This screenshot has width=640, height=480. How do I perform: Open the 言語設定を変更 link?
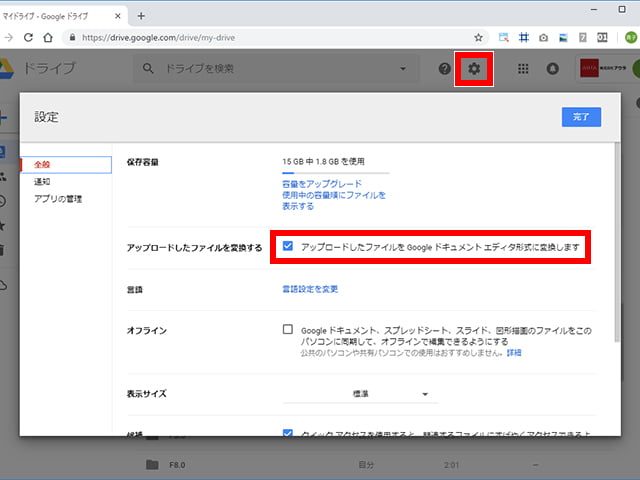tap(310, 289)
